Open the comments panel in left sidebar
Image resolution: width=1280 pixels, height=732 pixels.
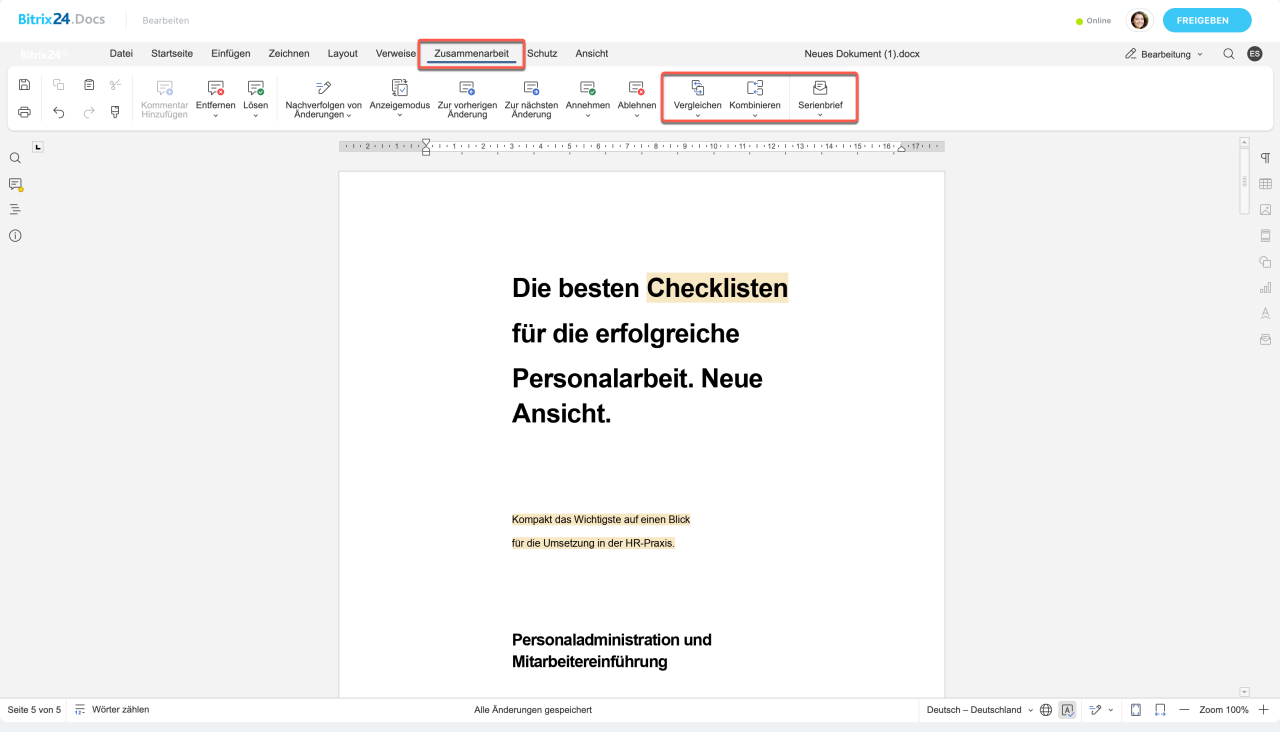click(x=15, y=184)
